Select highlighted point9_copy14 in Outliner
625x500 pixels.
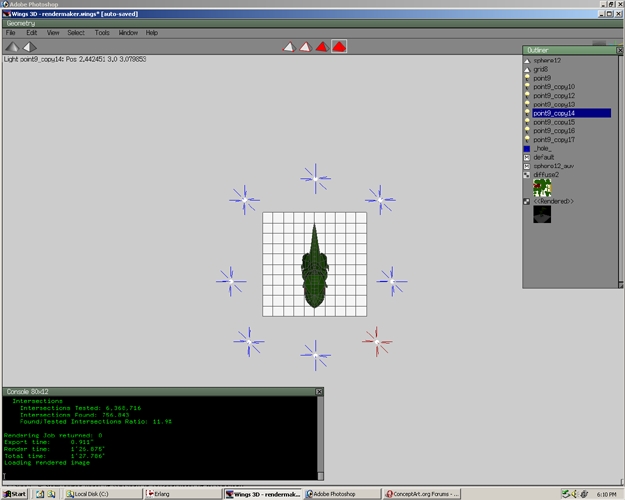571,113
